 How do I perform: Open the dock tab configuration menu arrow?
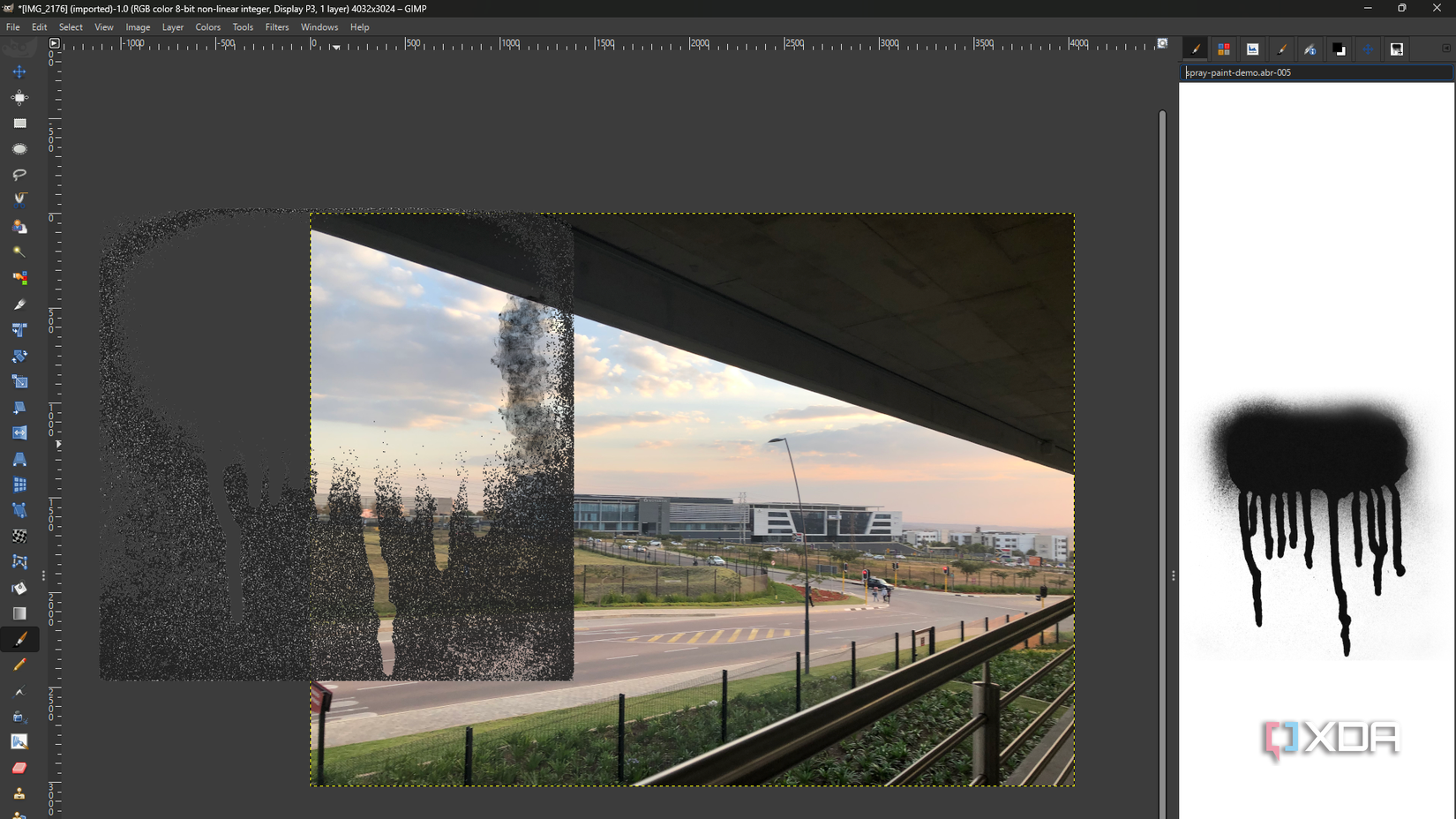click(x=1446, y=49)
